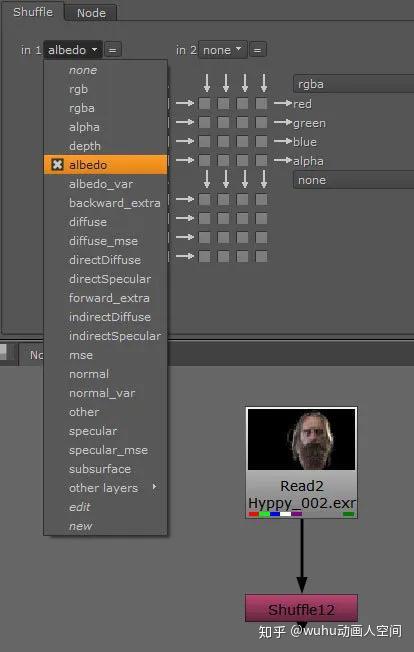Click the equals button beside in 2

pyautogui.click(x=257, y=50)
